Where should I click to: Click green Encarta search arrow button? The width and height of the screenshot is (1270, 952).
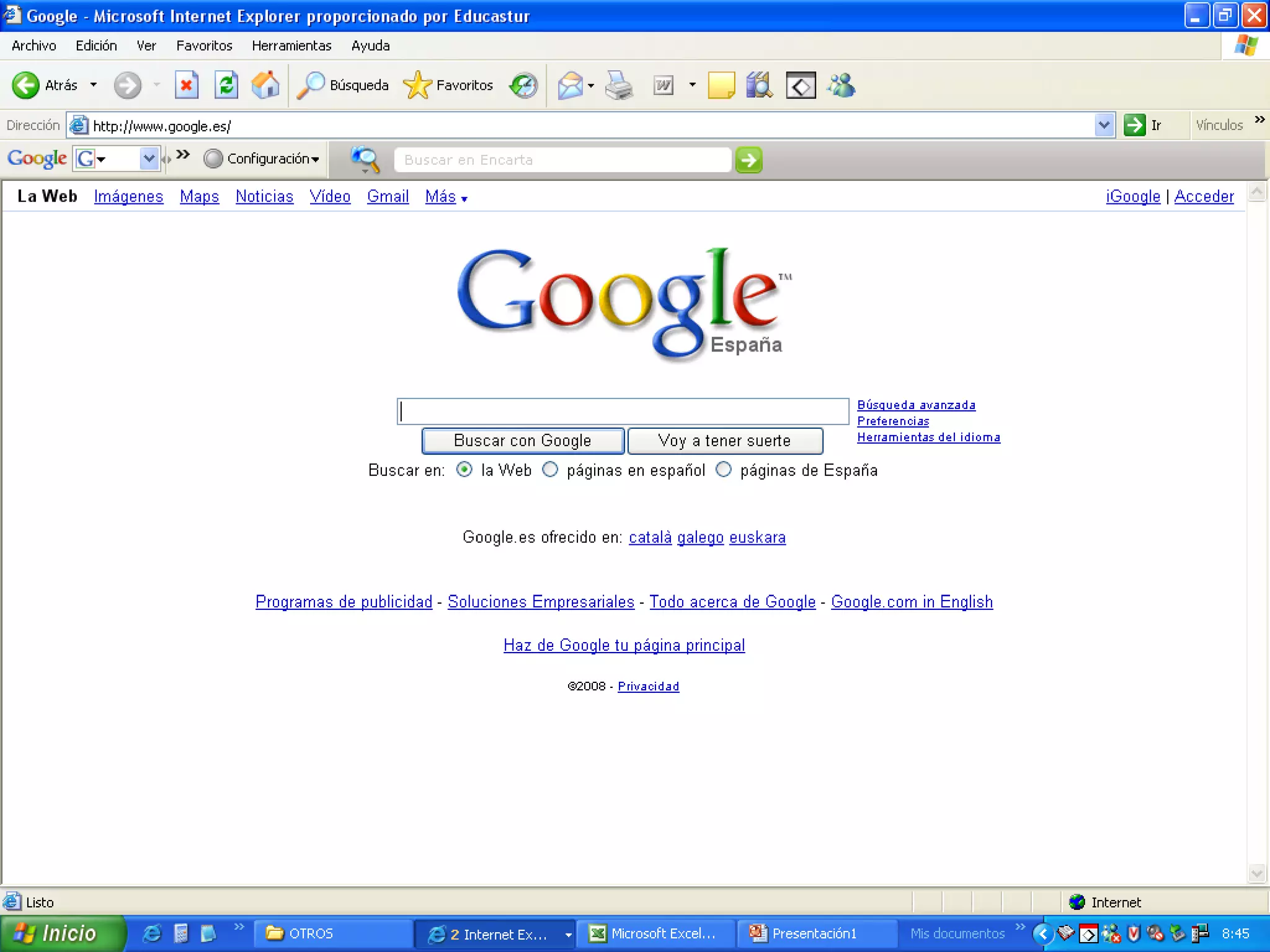pyautogui.click(x=749, y=160)
